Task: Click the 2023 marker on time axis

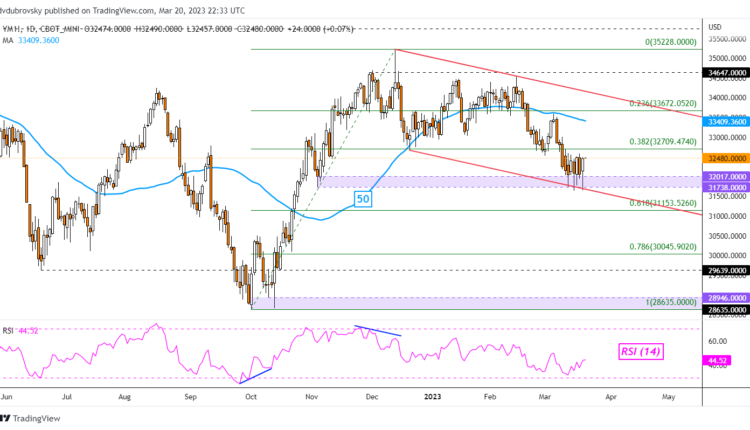Action: (433, 396)
